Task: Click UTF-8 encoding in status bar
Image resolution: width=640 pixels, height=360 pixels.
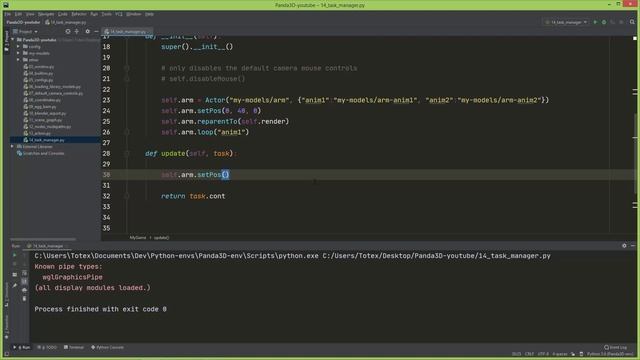Action: click(543, 354)
